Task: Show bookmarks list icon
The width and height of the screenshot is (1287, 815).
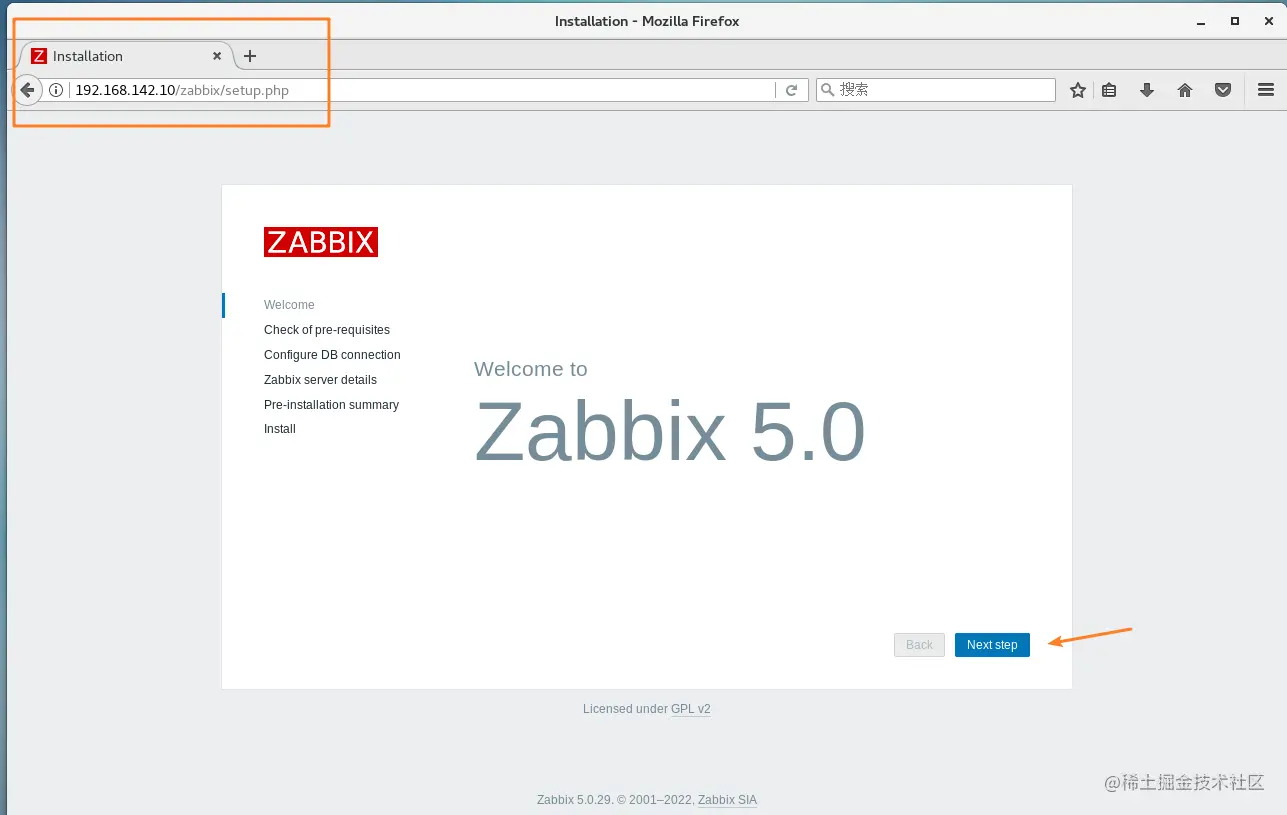Action: pos(1109,90)
